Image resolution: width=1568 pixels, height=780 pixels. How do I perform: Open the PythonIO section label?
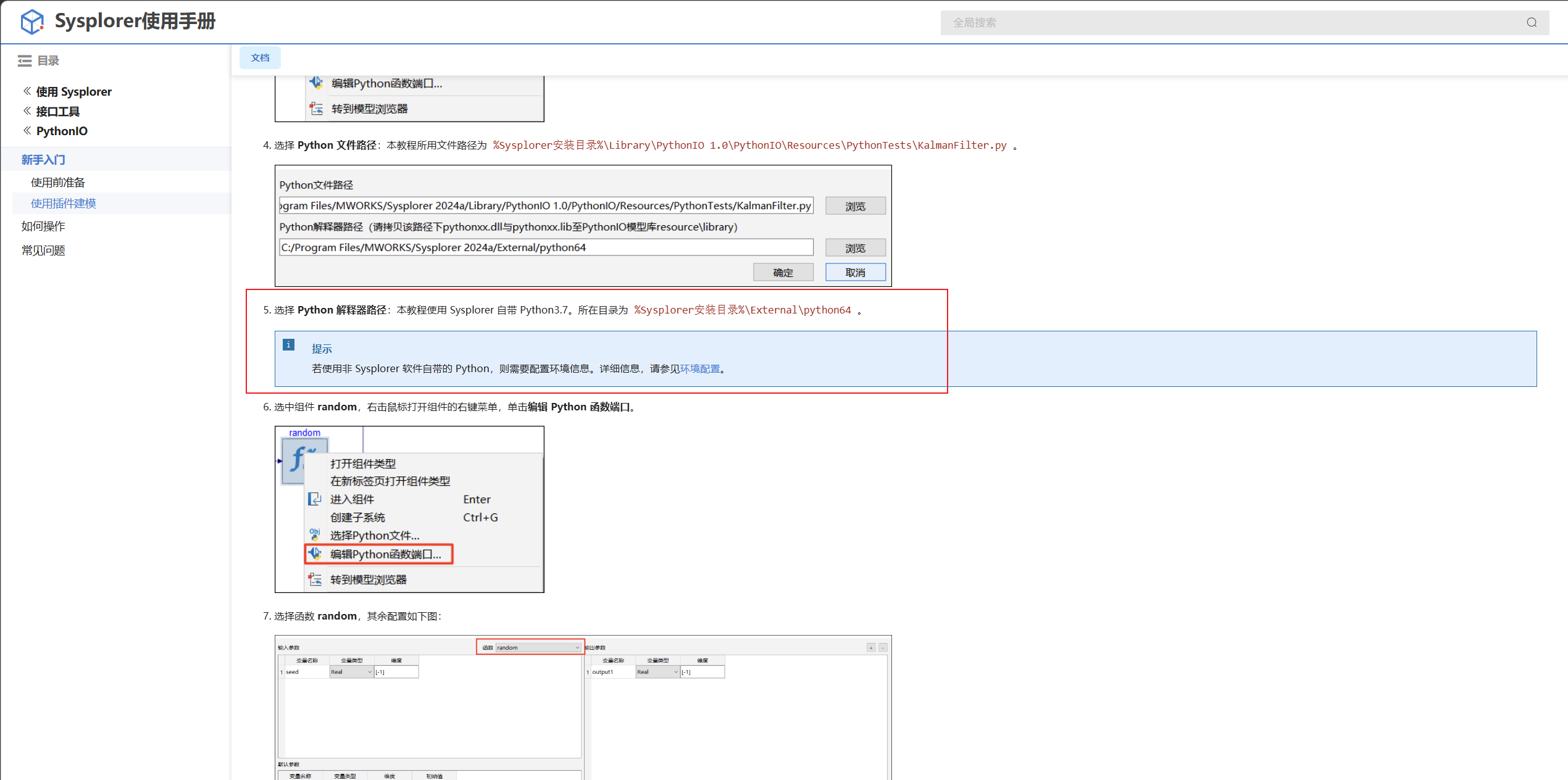click(x=62, y=131)
